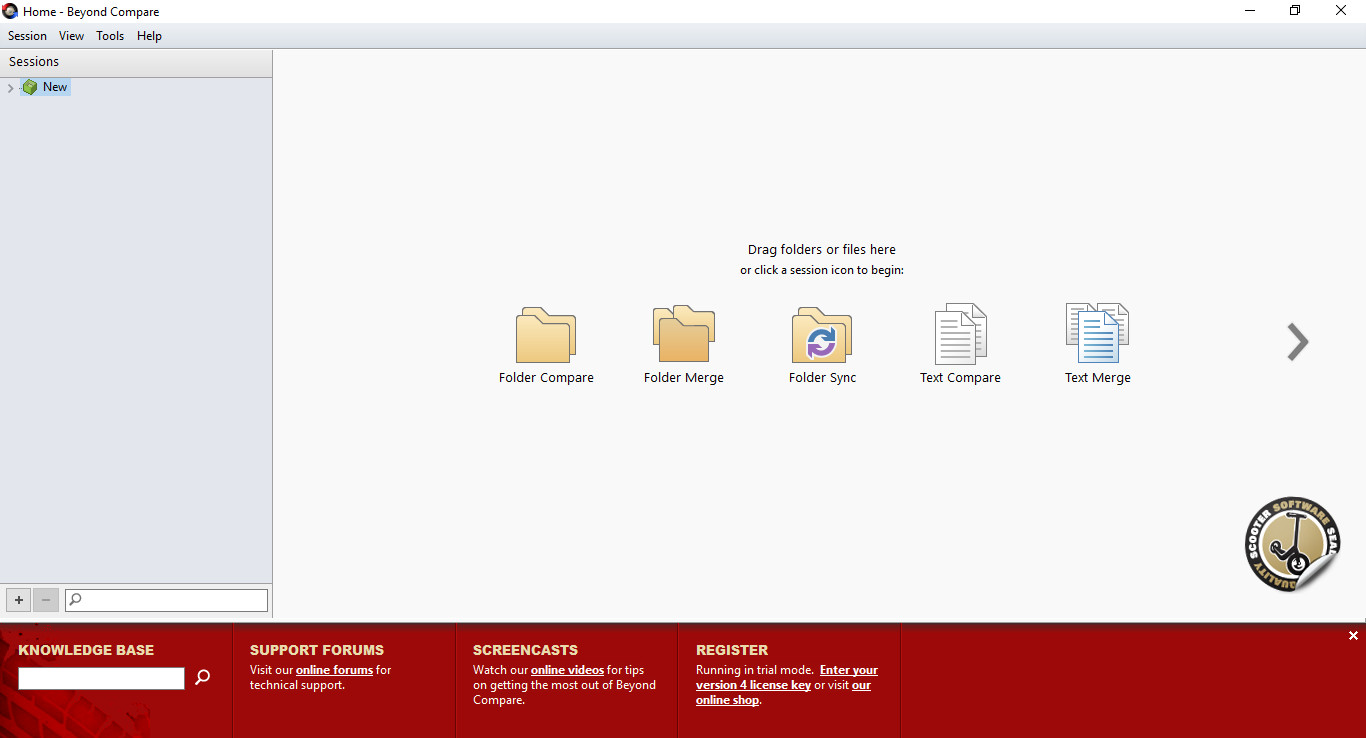Open the Help menu
1366x738 pixels.
149,36
